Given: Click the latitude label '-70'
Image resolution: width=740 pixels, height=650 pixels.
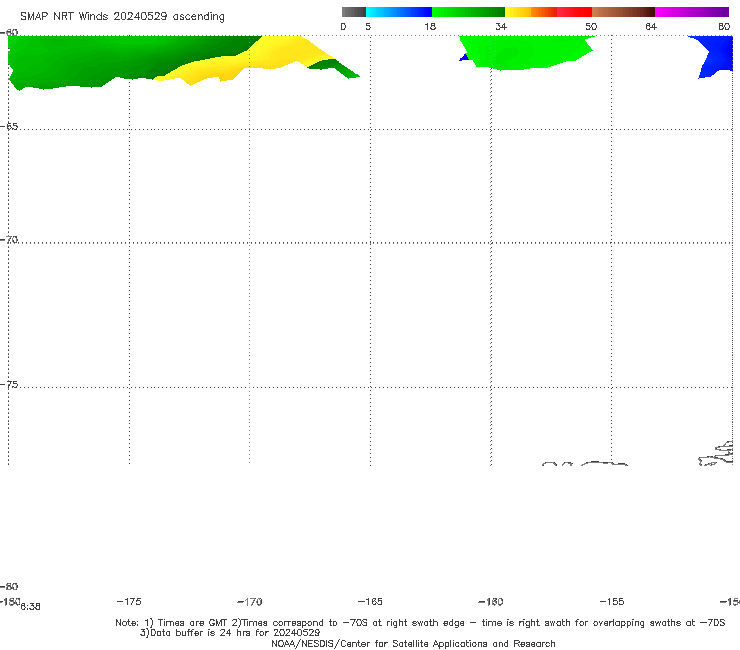Looking at the screenshot, I should coord(9,240).
